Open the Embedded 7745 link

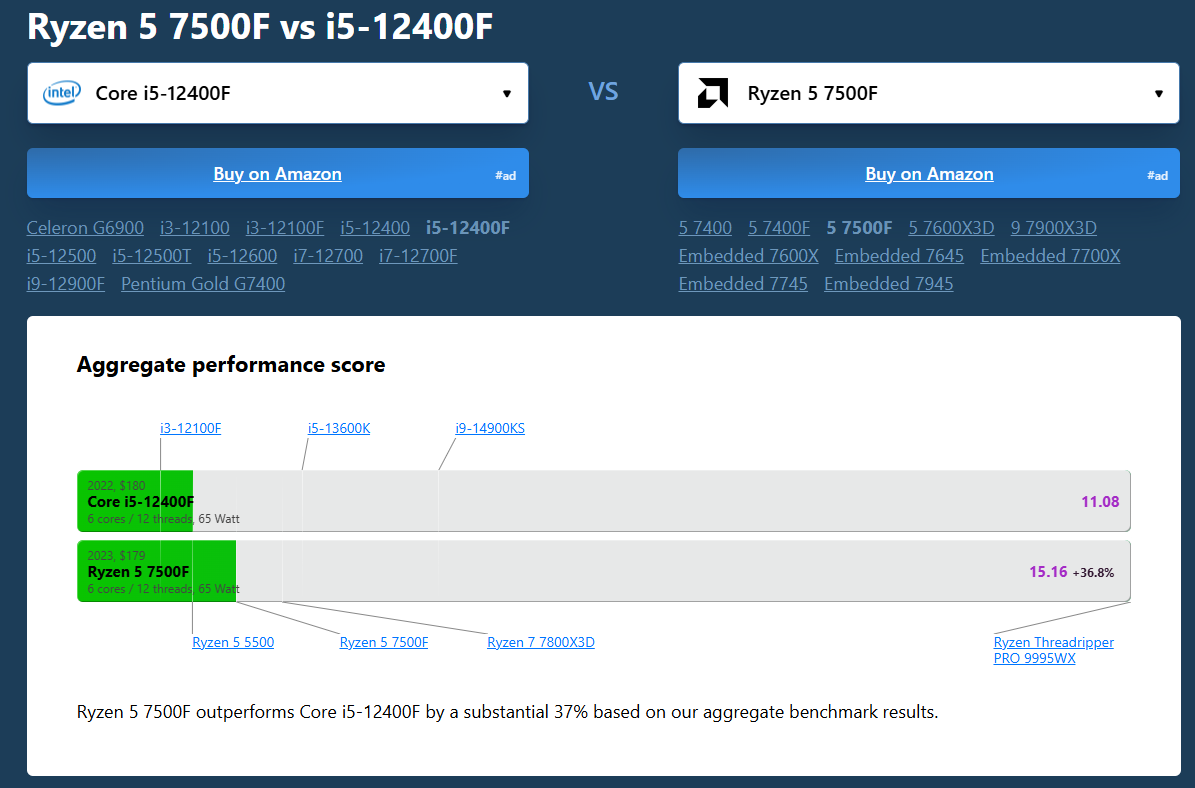pos(743,284)
